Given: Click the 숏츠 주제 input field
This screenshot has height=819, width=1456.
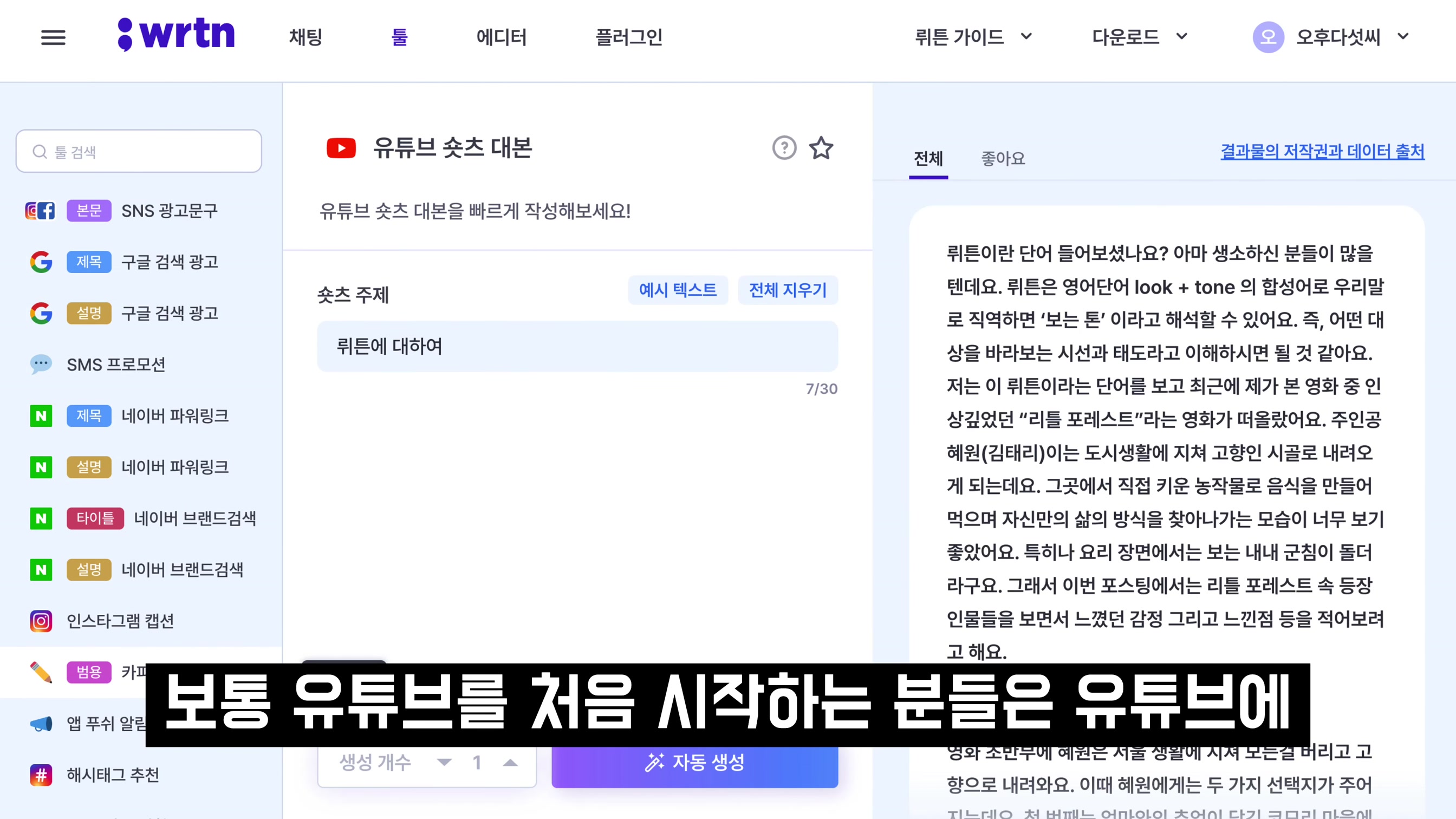Looking at the screenshot, I should (x=577, y=347).
